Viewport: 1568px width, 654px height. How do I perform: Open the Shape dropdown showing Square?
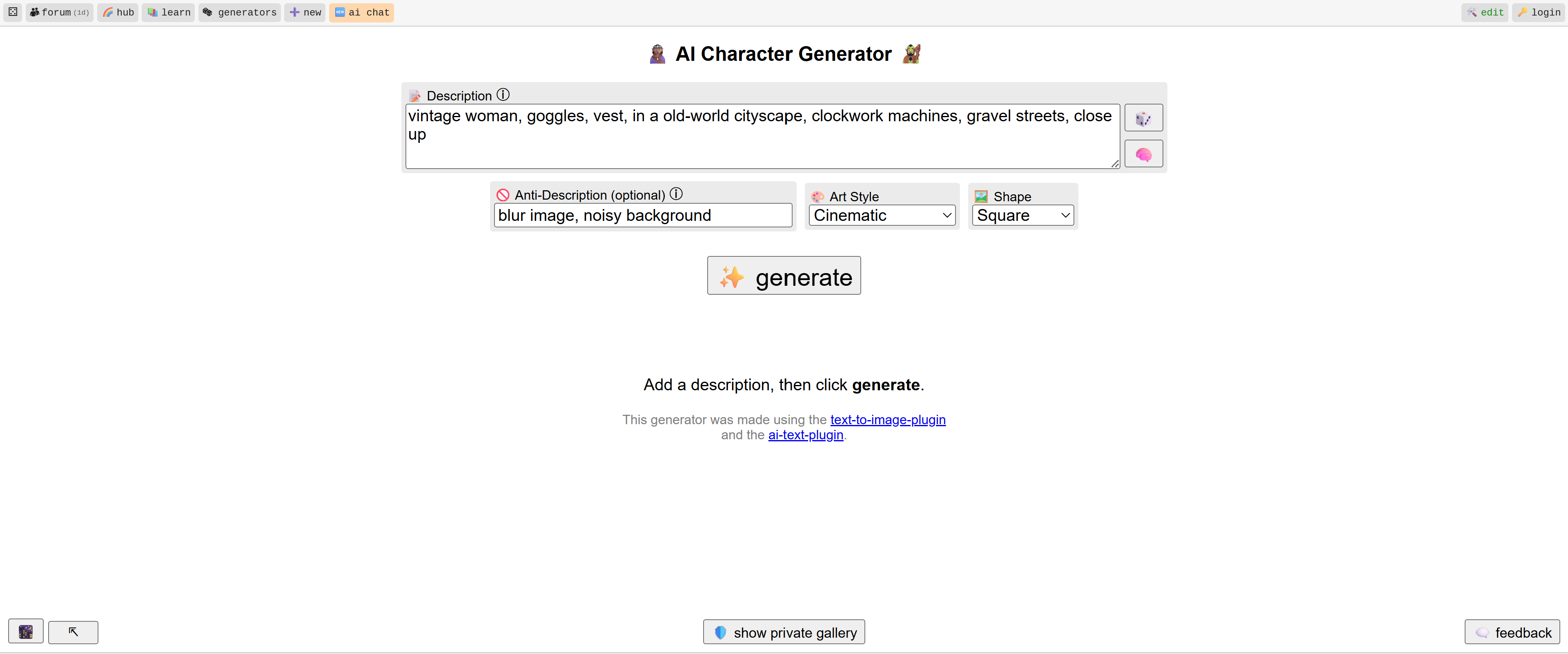point(1022,215)
